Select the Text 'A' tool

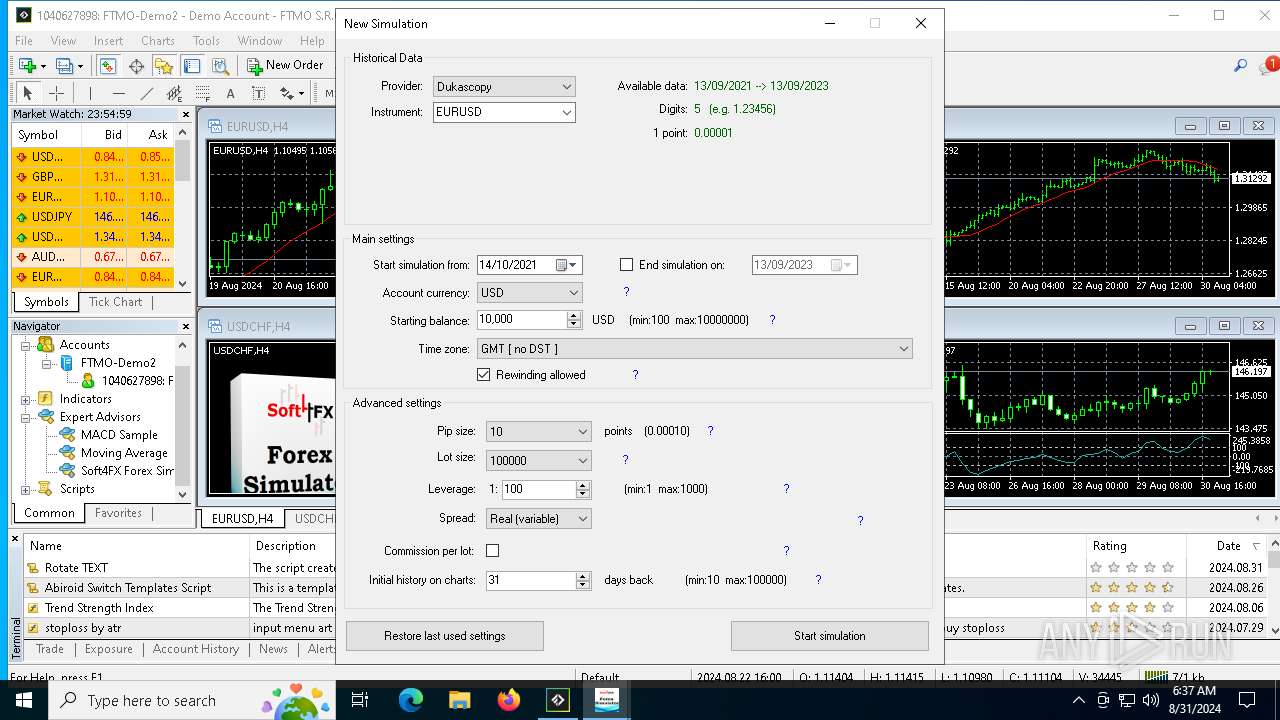pyautogui.click(x=230, y=93)
